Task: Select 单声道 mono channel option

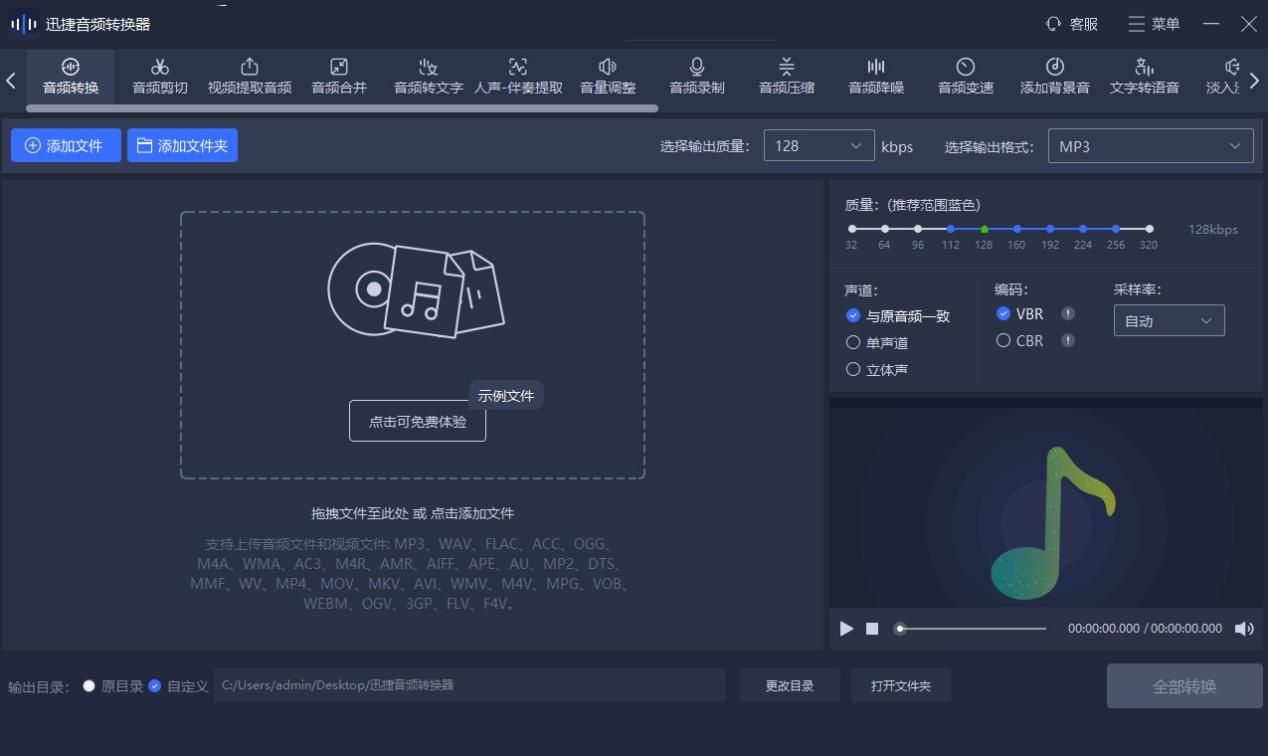Action: click(877, 343)
